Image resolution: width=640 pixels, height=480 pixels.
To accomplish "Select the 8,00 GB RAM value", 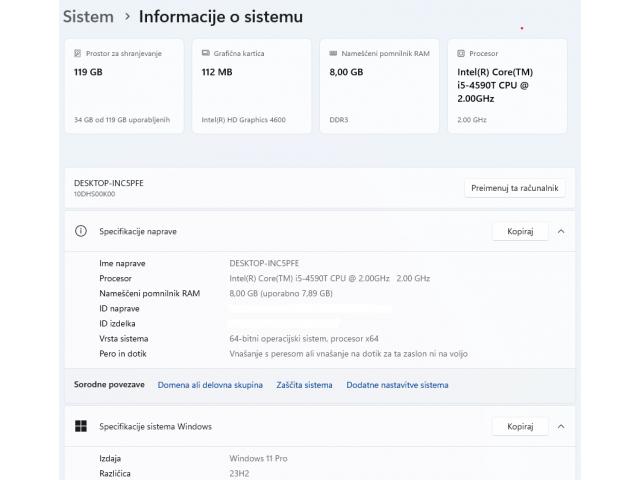I will click(x=347, y=71).
